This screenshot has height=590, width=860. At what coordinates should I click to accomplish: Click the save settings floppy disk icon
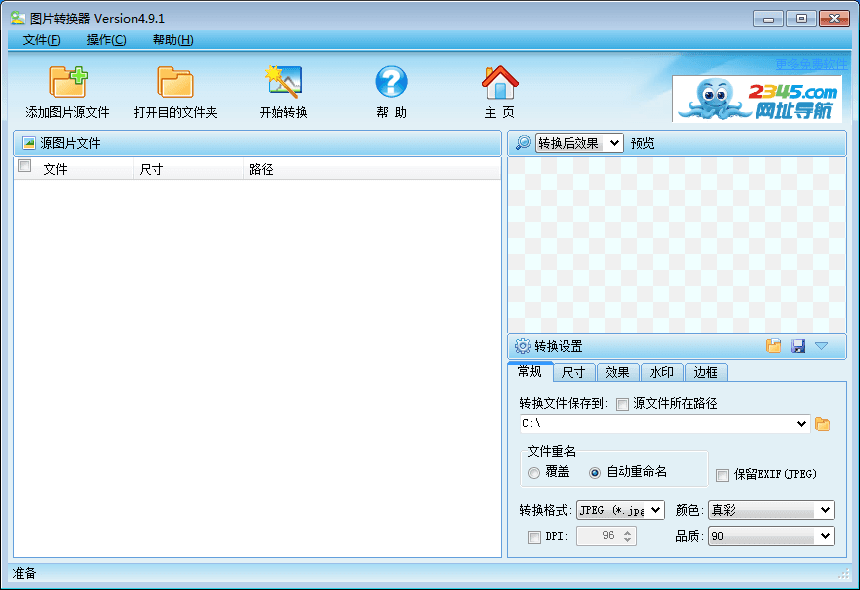[x=798, y=346]
